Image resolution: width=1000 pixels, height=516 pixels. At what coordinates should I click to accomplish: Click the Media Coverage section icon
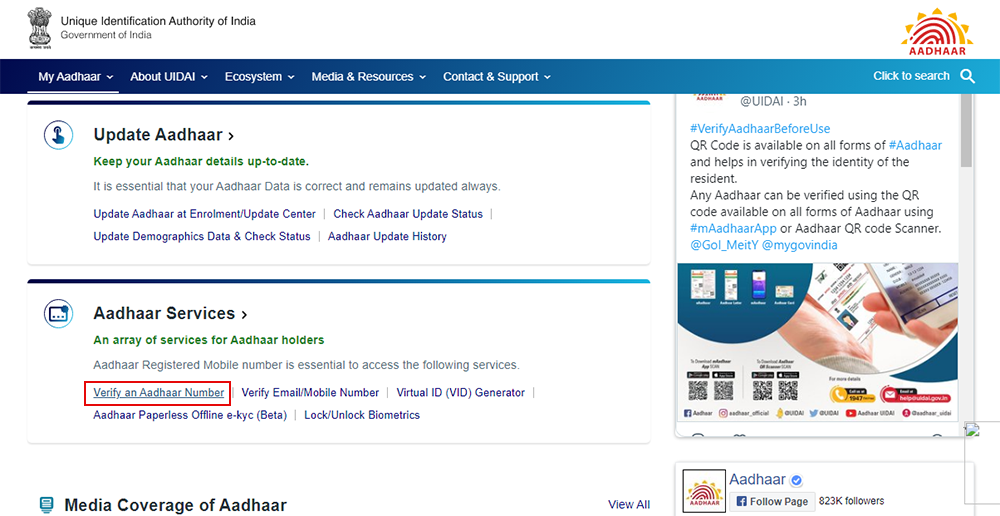[46, 505]
